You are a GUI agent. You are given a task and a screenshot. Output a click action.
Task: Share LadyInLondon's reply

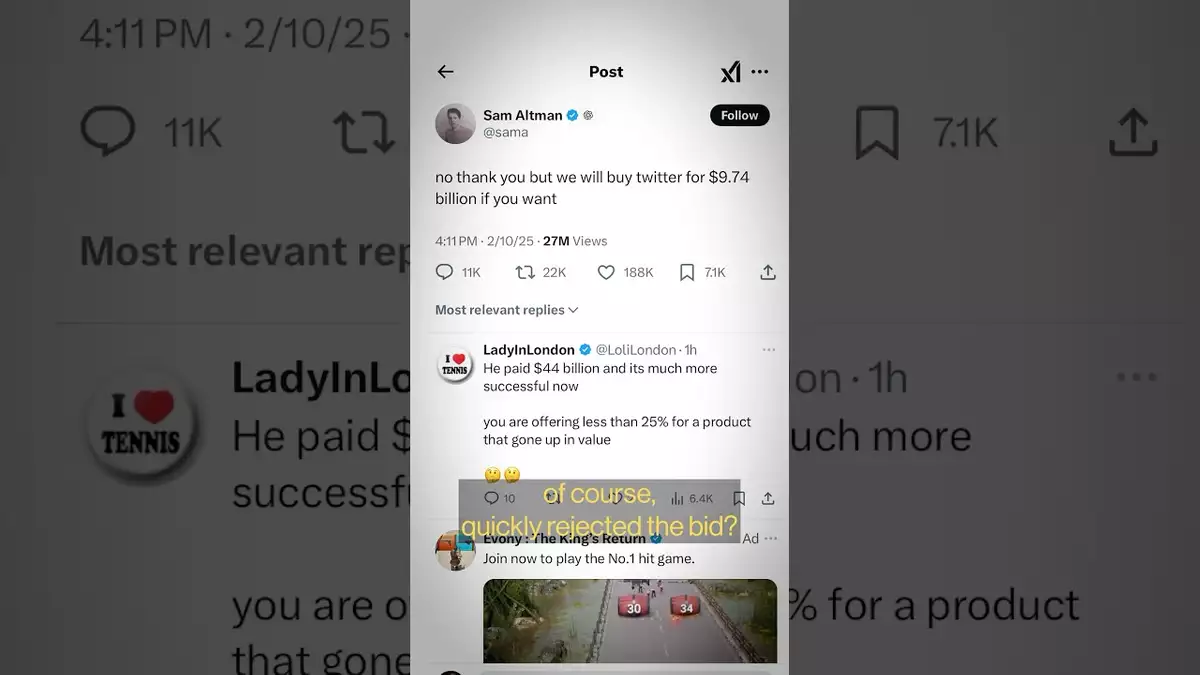768,498
